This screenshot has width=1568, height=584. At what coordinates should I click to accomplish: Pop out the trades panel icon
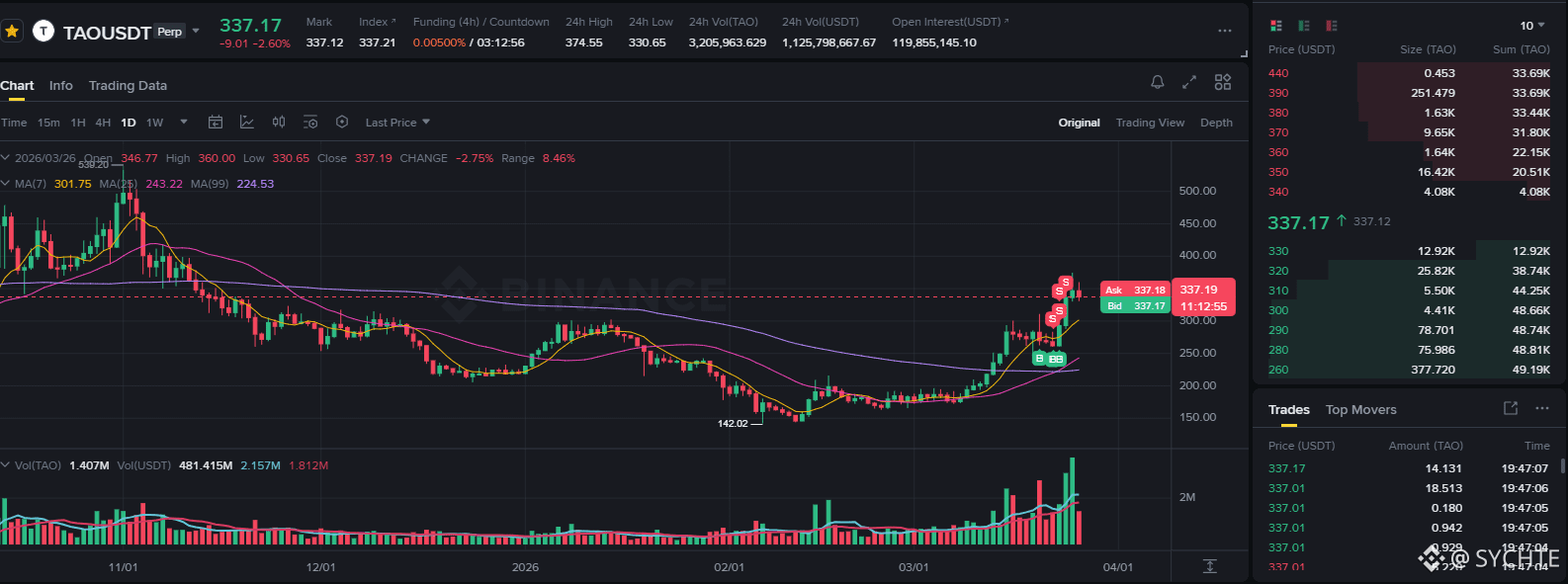1511,408
